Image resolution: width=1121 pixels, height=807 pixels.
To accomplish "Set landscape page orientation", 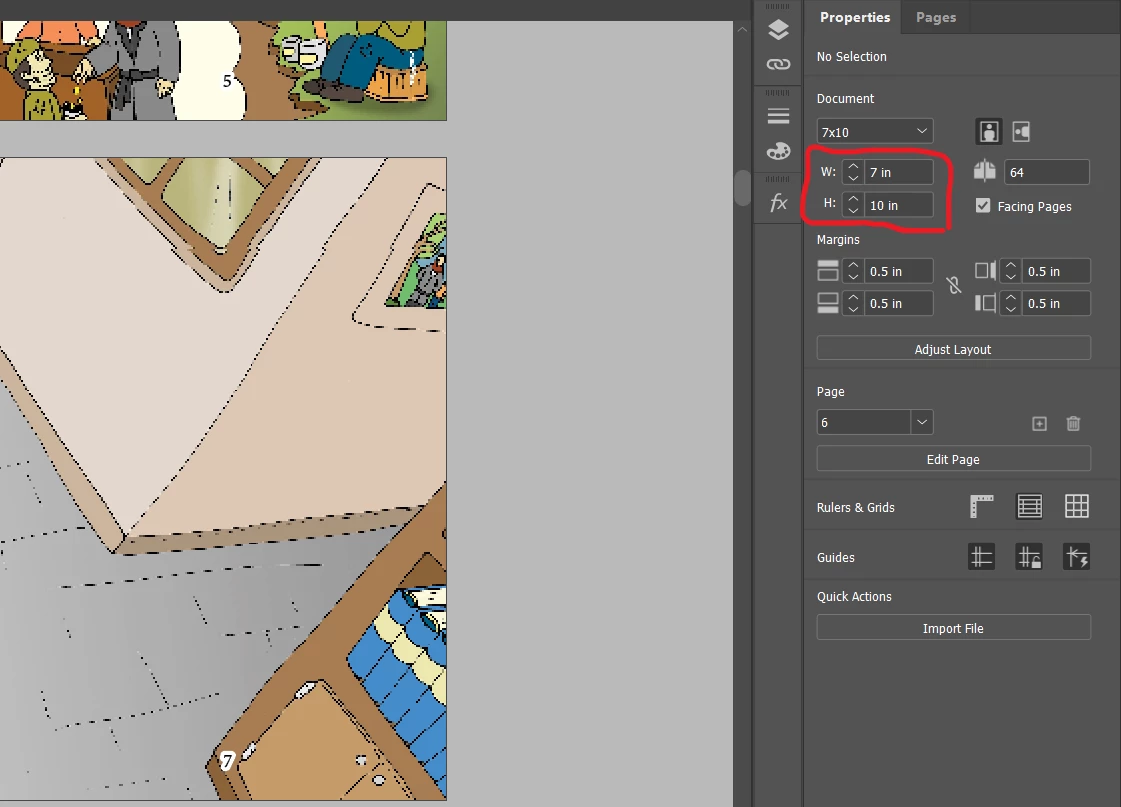I will pos(1021,132).
